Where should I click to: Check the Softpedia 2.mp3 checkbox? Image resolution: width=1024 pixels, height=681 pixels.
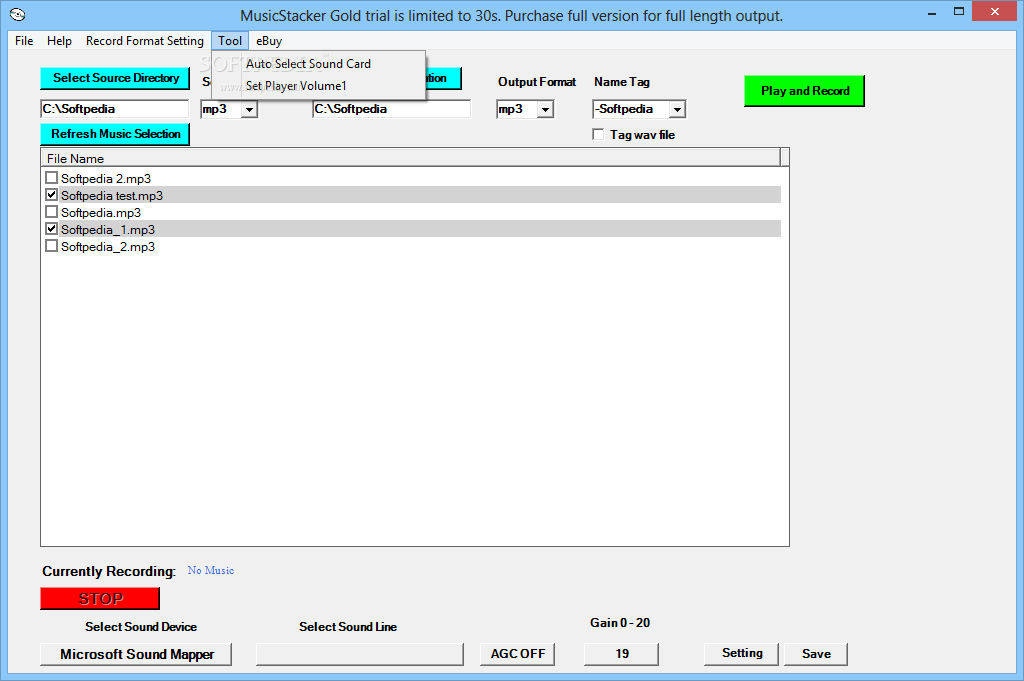52,178
